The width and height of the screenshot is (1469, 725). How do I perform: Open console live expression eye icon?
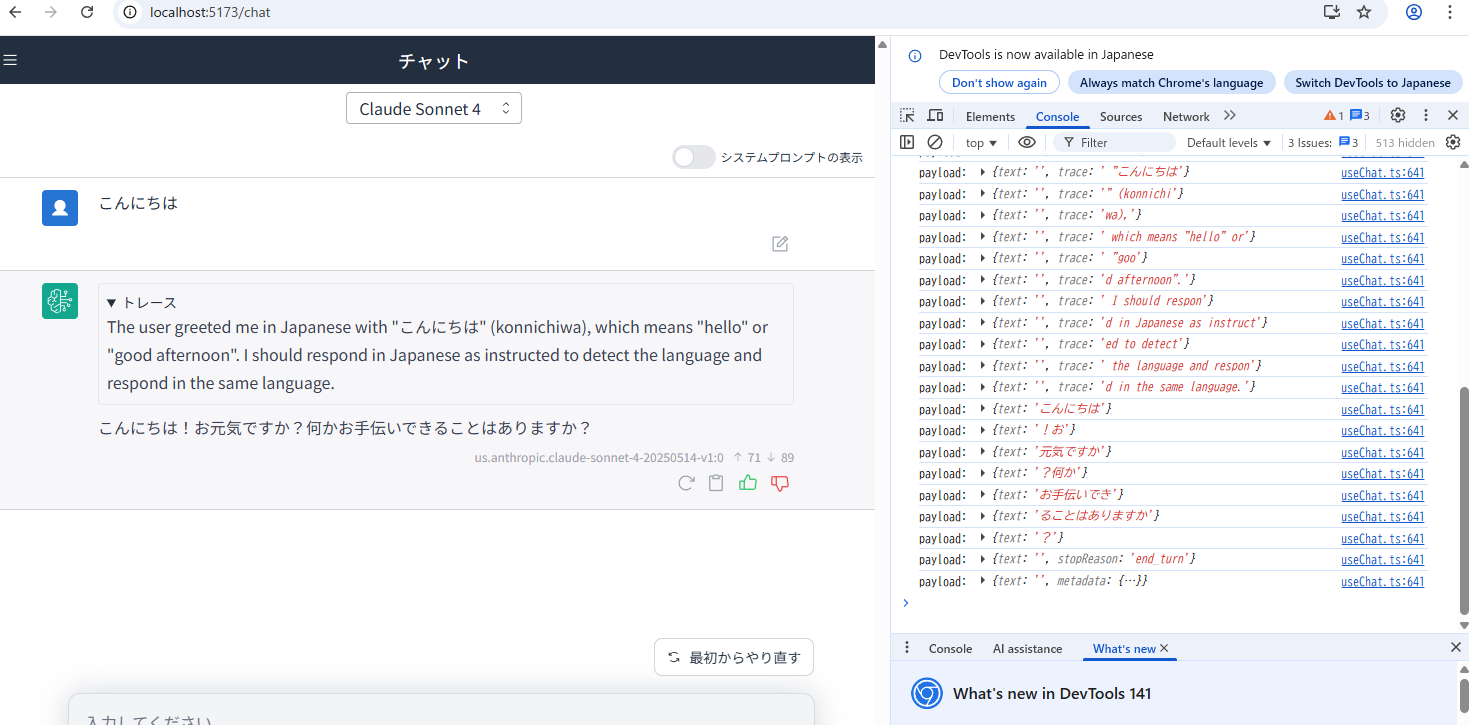1027,143
